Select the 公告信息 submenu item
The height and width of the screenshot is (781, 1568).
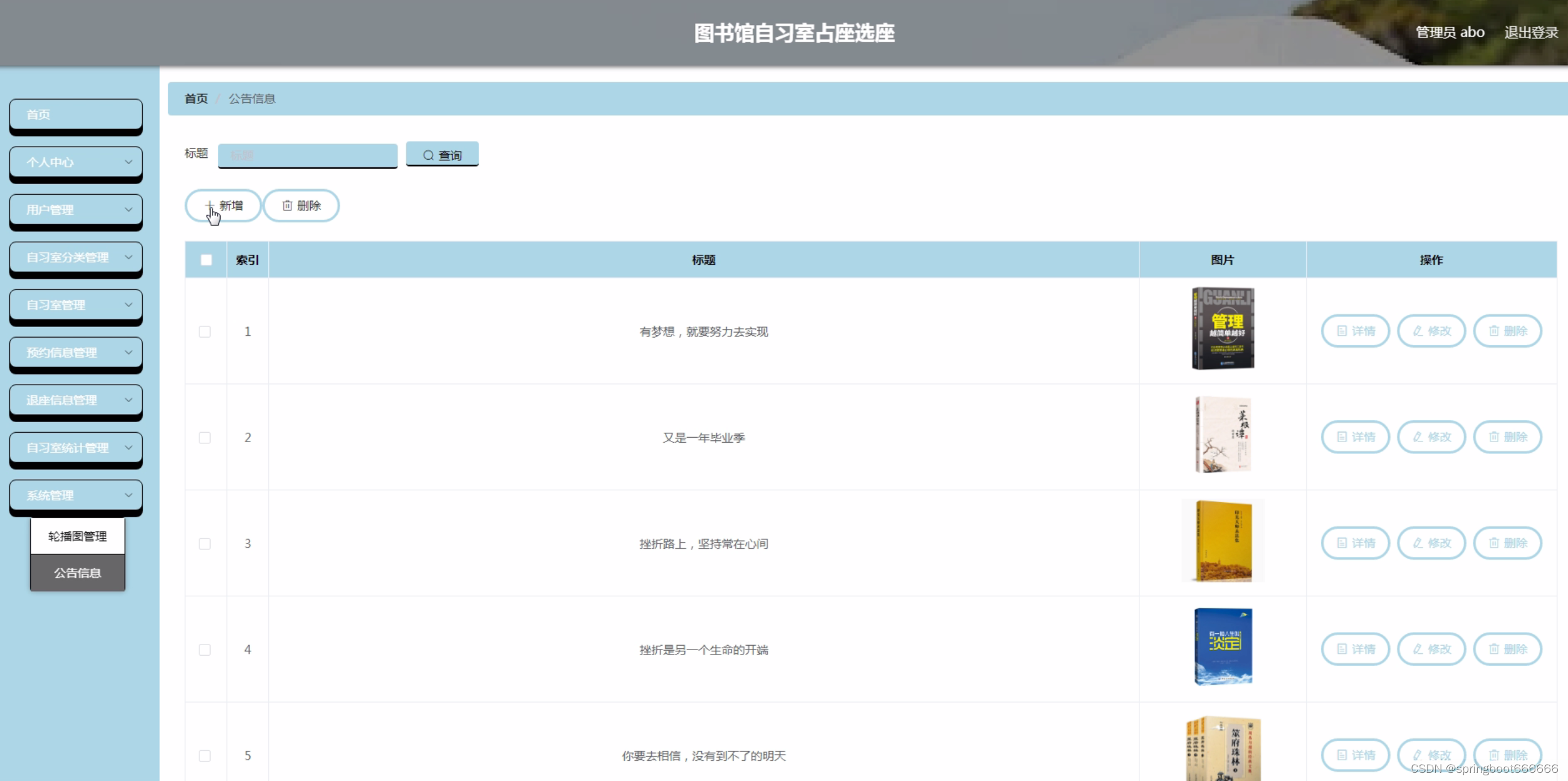click(x=78, y=572)
